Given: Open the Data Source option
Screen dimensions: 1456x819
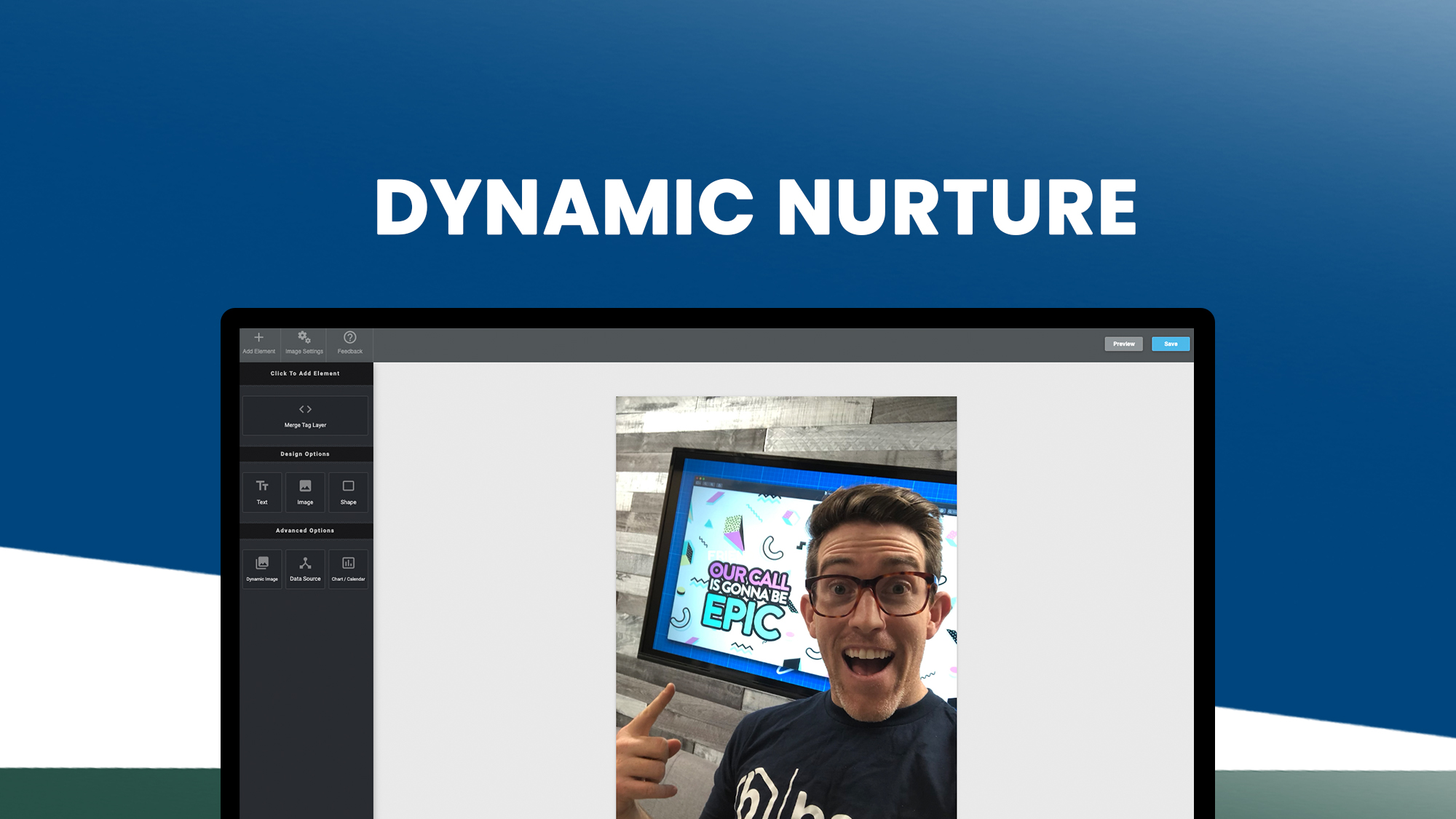Looking at the screenshot, I should click(305, 569).
